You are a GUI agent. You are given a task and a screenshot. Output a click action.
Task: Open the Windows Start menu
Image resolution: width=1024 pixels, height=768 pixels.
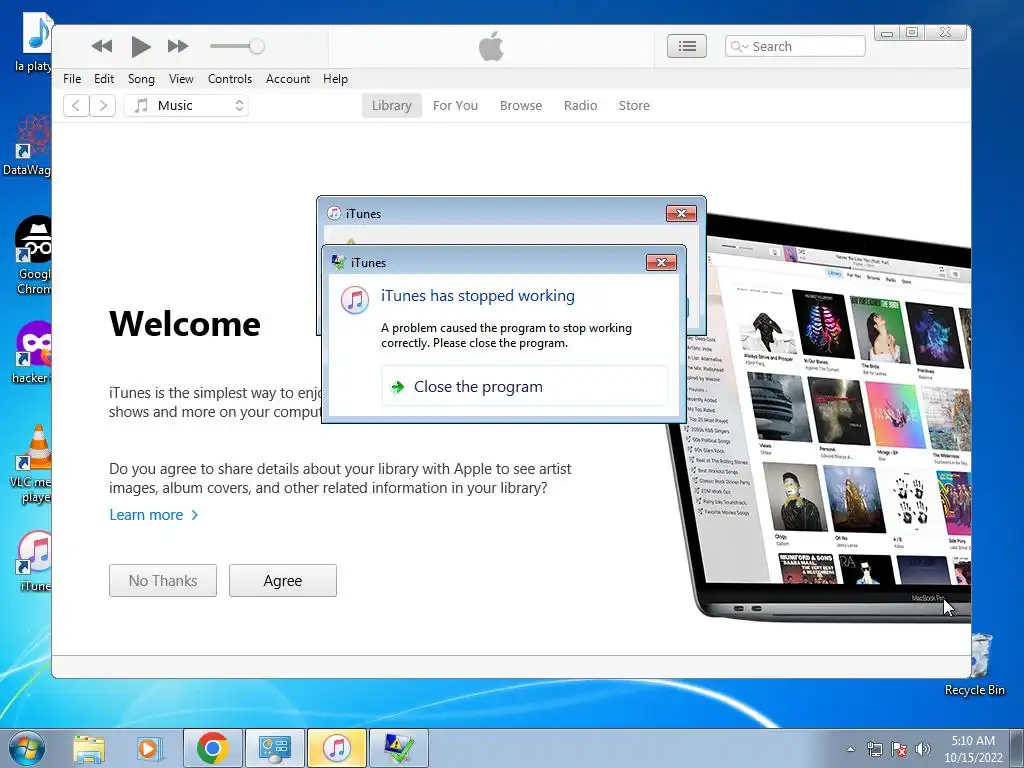pos(27,748)
